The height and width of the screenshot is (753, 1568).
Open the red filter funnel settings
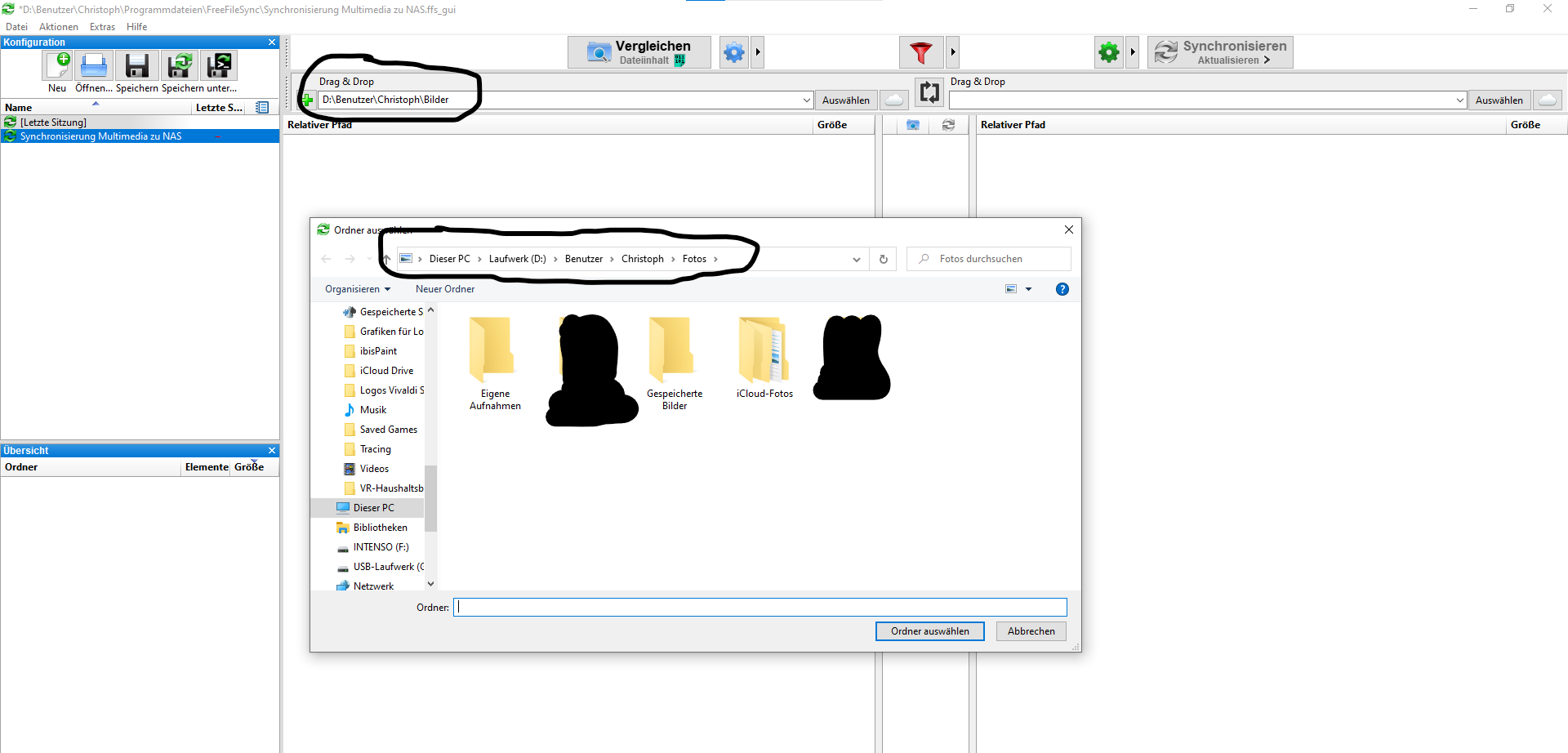click(921, 52)
